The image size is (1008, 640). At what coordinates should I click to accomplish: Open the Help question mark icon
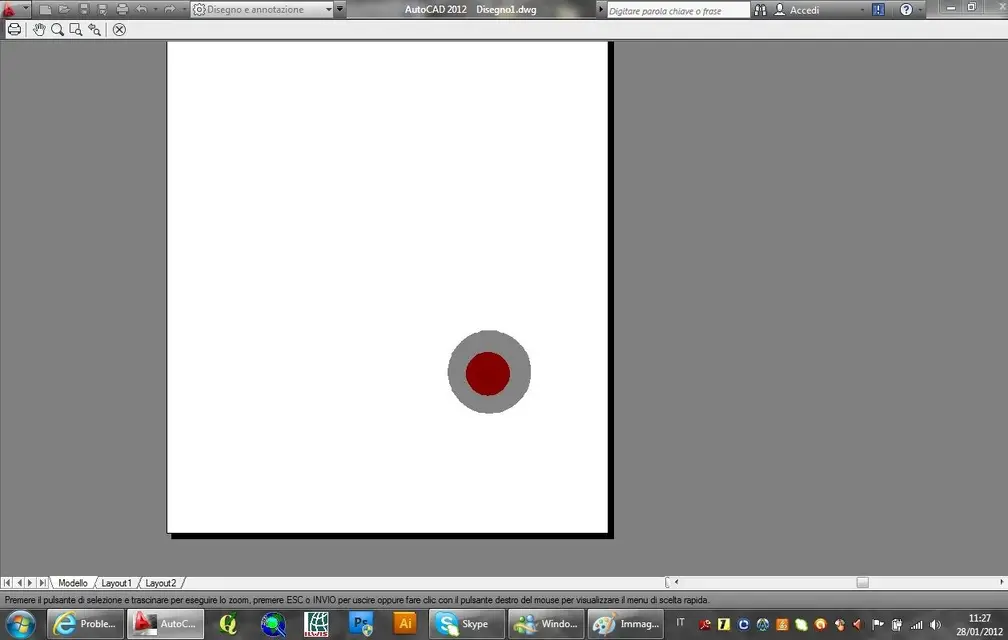coord(906,10)
